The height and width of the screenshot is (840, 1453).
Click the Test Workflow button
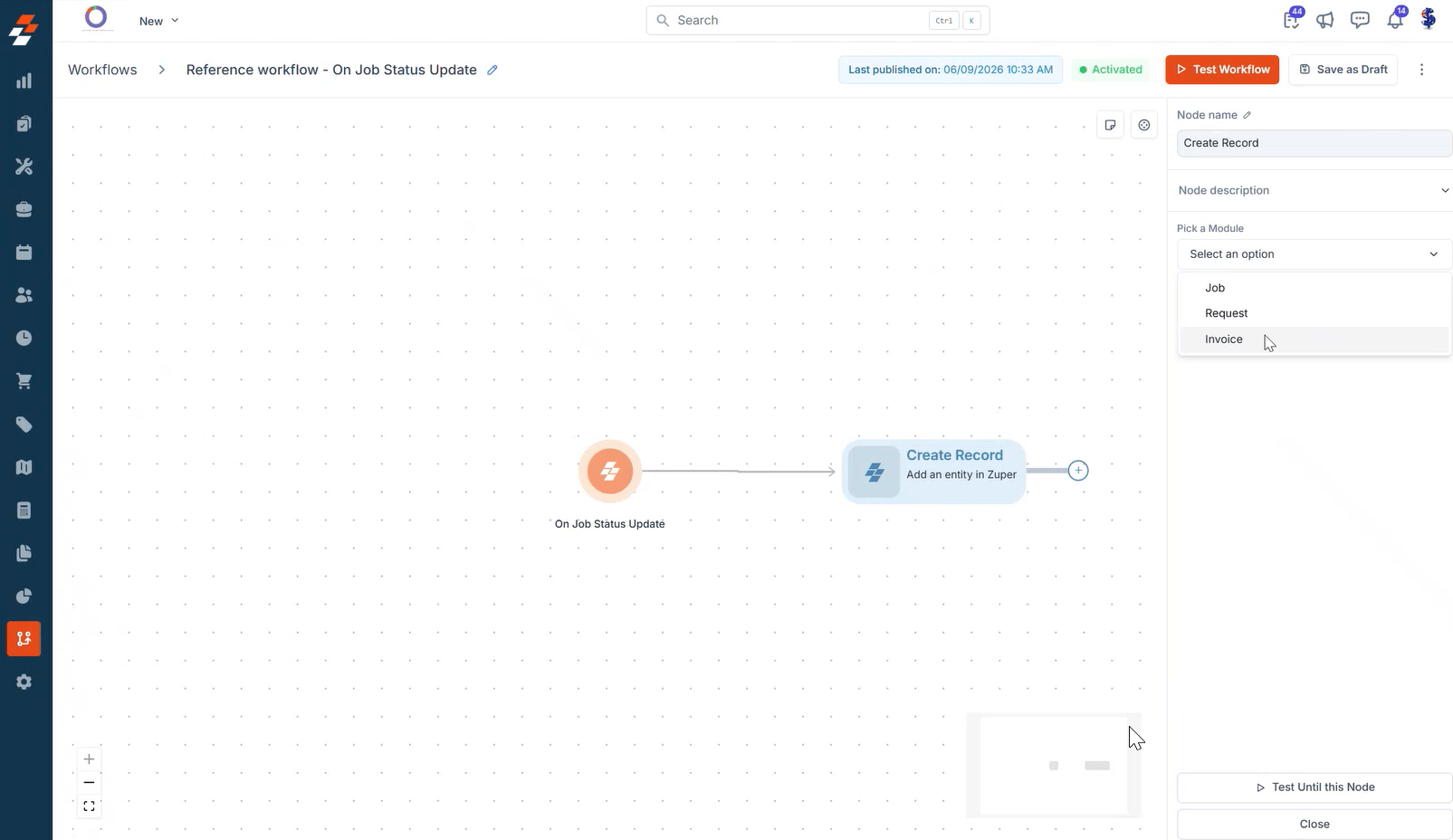[1222, 70]
